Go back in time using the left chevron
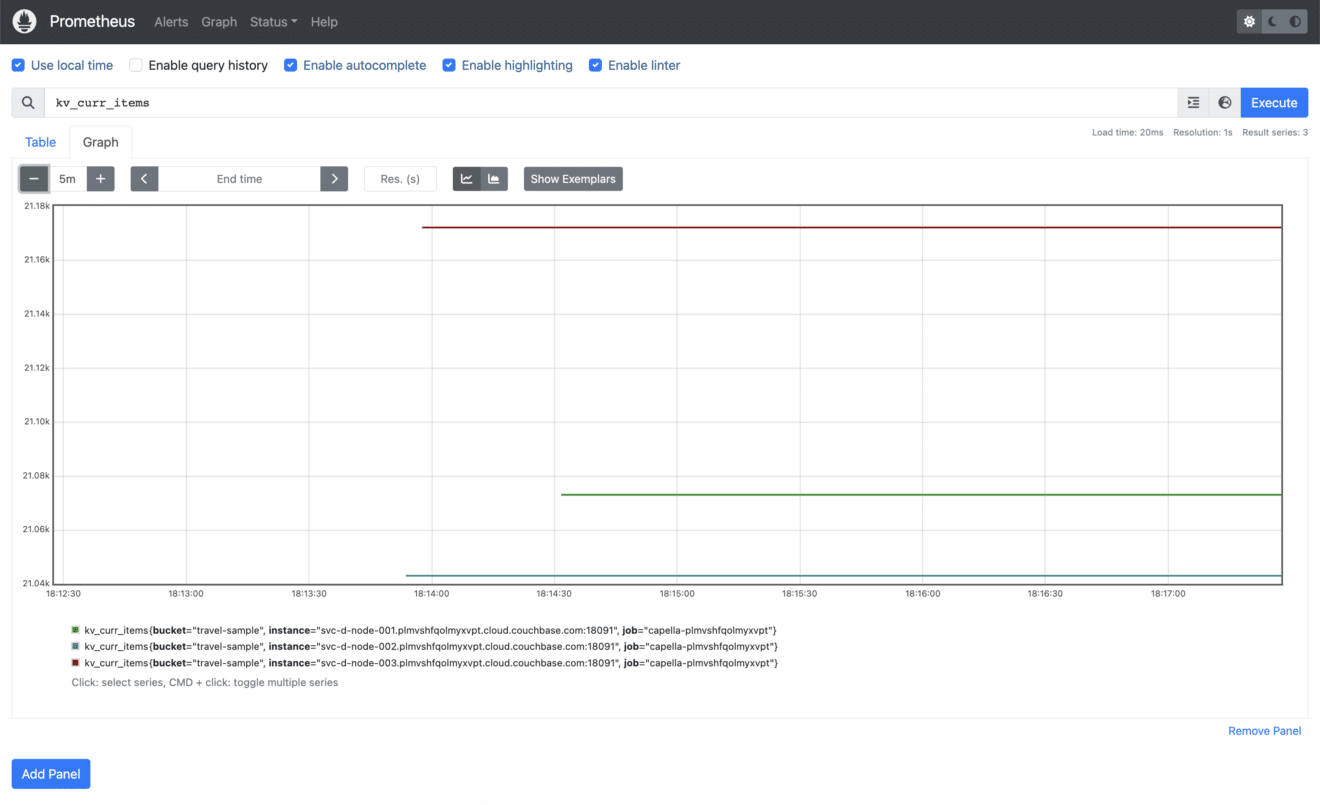1320x805 pixels. coord(144,178)
